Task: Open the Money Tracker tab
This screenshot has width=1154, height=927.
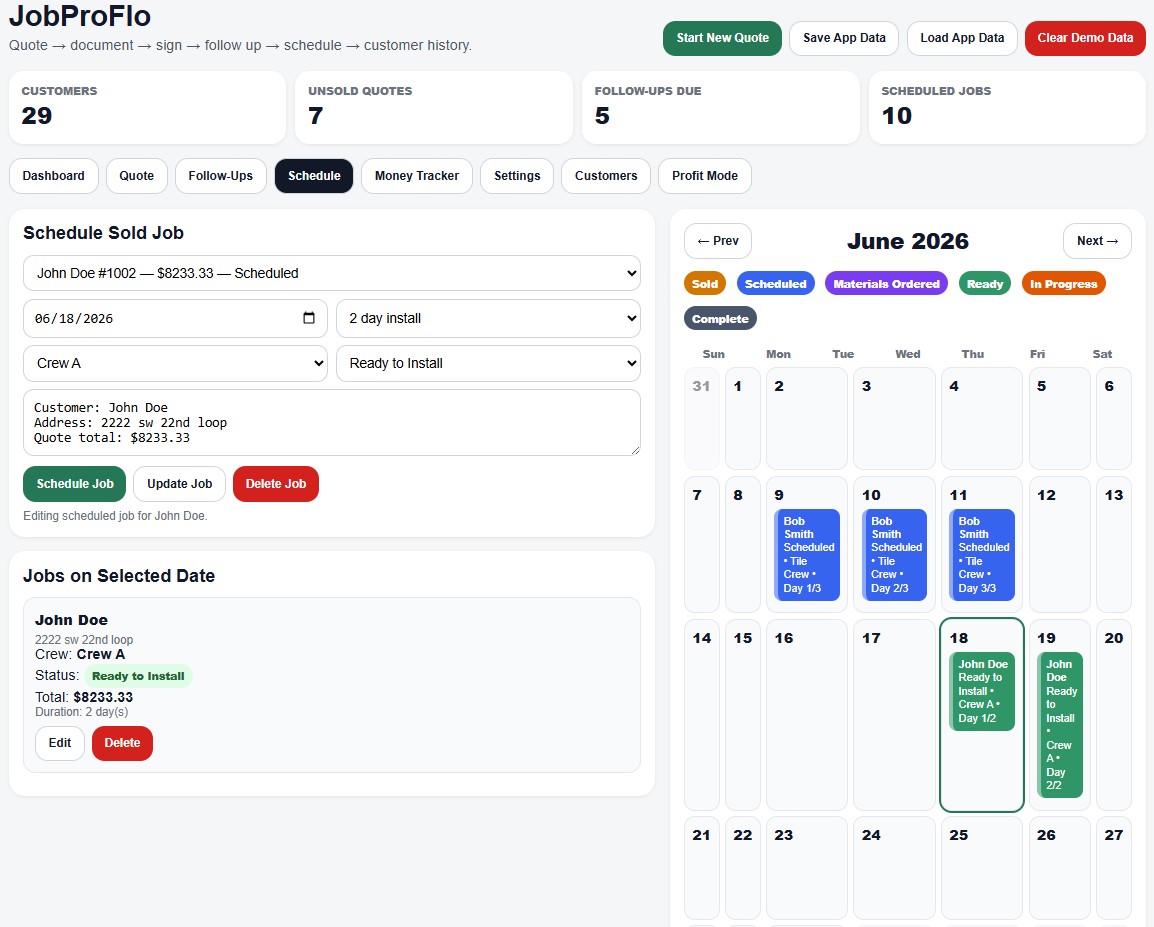Action: 417,176
